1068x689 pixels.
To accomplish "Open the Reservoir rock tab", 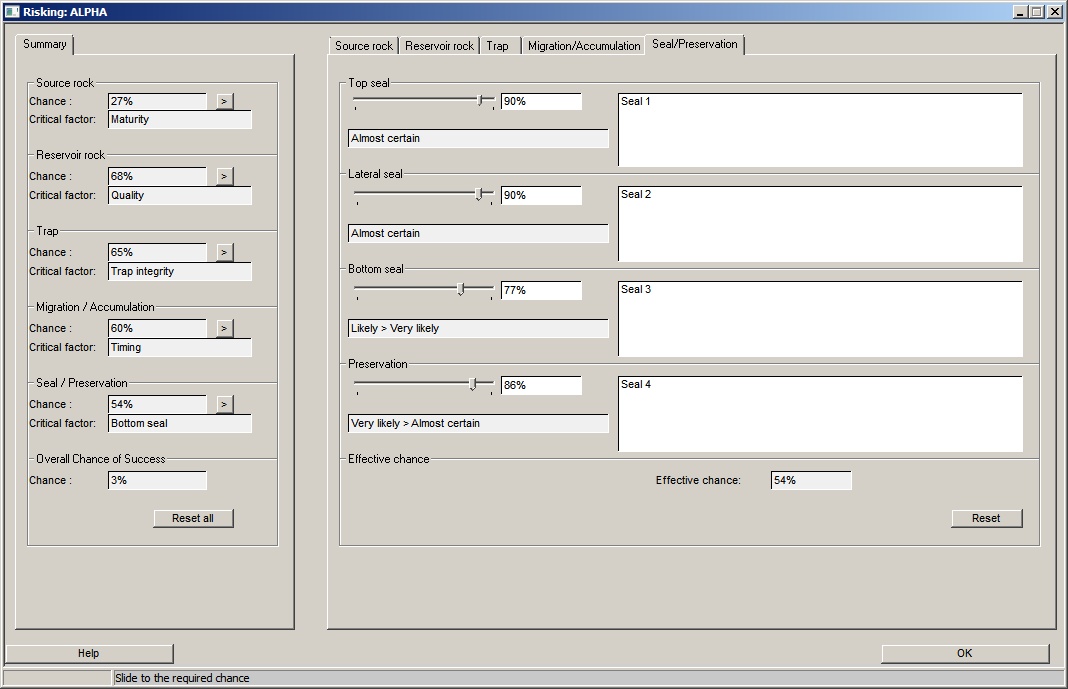I will point(439,46).
